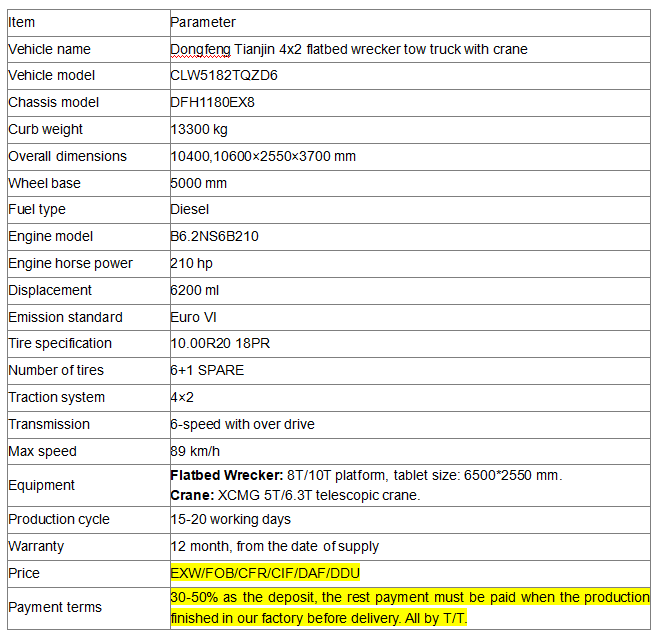Click the bold Flatbed Wrecker label
The height and width of the screenshot is (637, 659).
227,475
